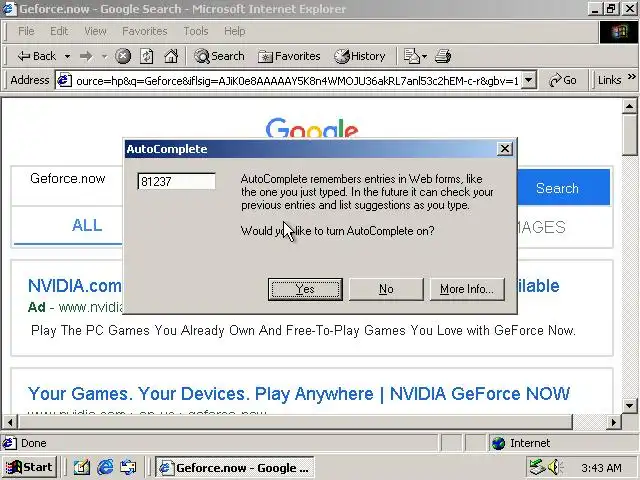Click the Google logo
The image size is (640, 480).
pos(312,128)
